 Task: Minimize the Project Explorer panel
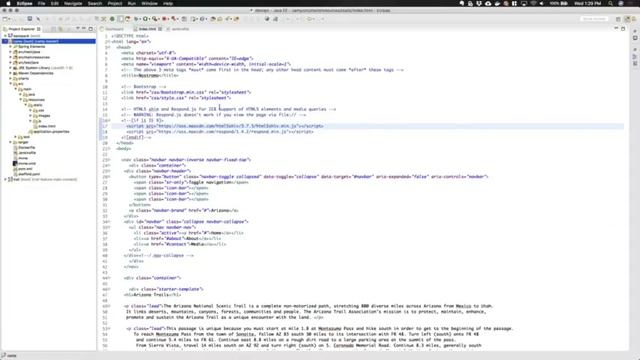click(x=84, y=29)
